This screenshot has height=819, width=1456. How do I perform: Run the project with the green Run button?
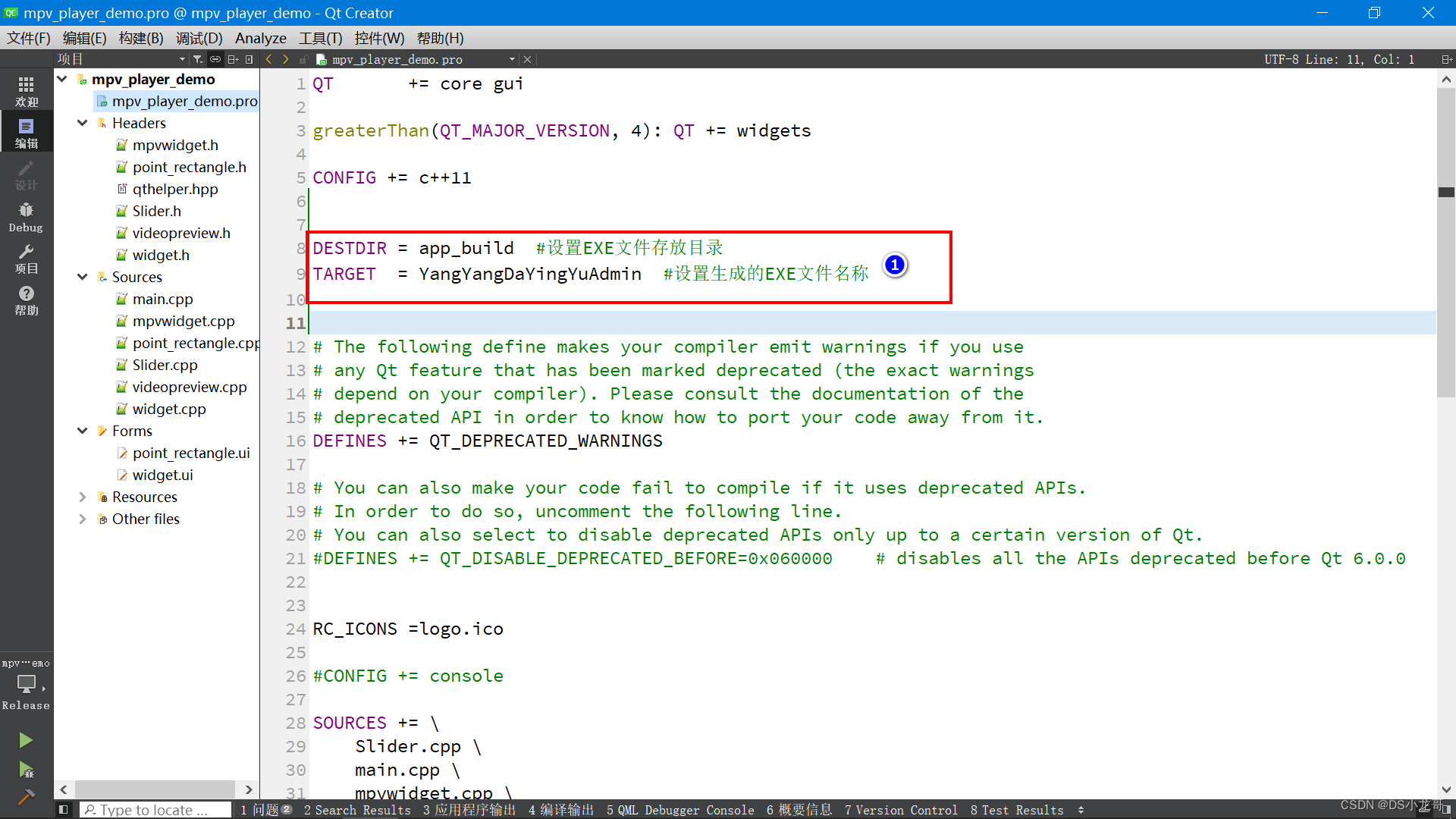[26, 739]
